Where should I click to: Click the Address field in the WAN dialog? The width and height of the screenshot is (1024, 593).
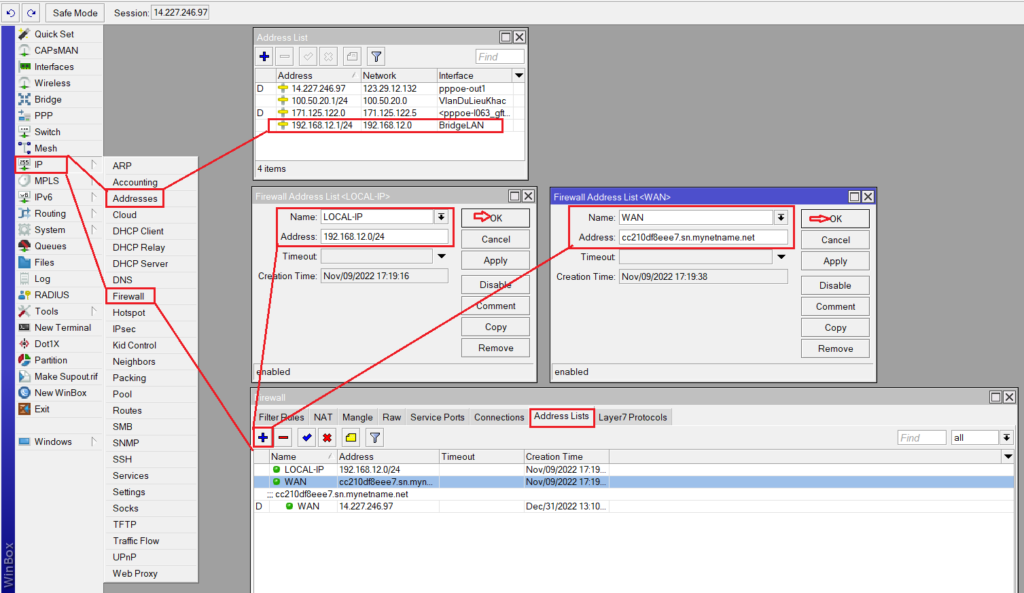[704, 238]
